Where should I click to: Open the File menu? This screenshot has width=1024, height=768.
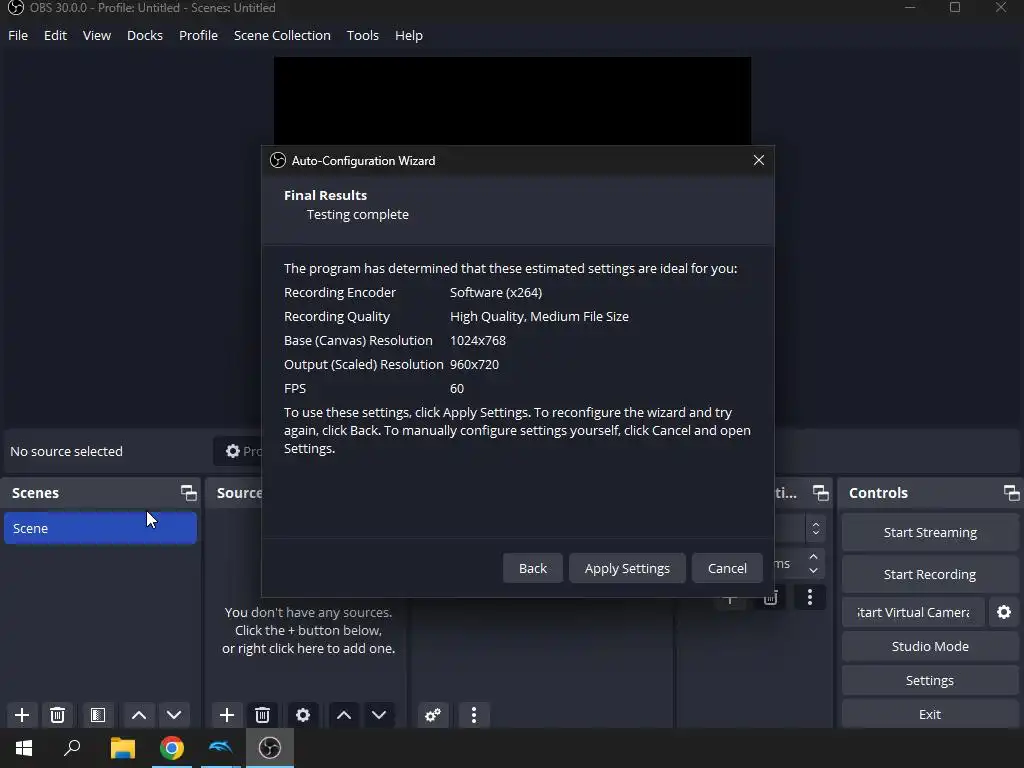(18, 35)
